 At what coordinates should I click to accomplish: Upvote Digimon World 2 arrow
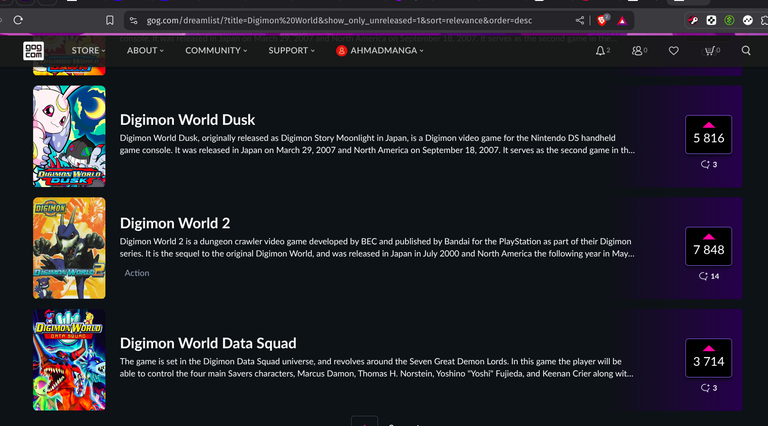click(709, 237)
